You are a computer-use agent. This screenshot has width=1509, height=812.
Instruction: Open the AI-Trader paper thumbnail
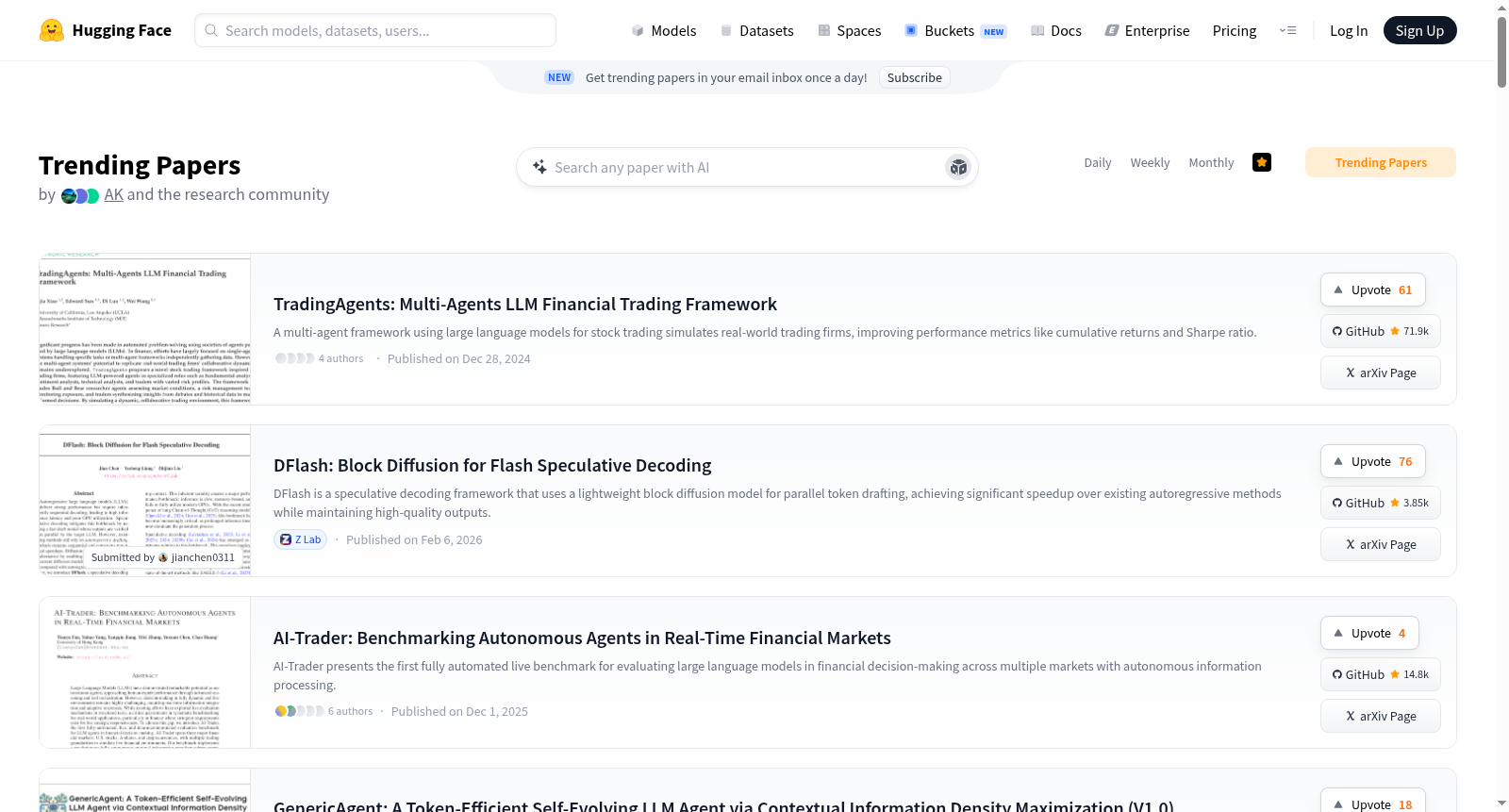click(x=145, y=672)
